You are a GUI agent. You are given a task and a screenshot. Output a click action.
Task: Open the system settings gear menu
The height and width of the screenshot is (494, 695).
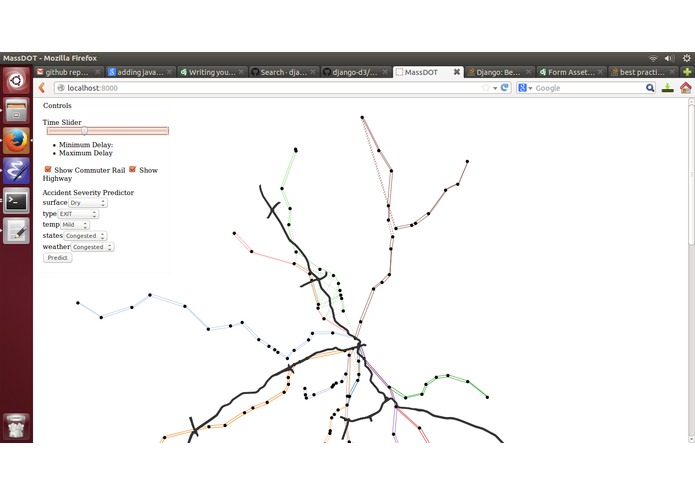click(x=687, y=58)
